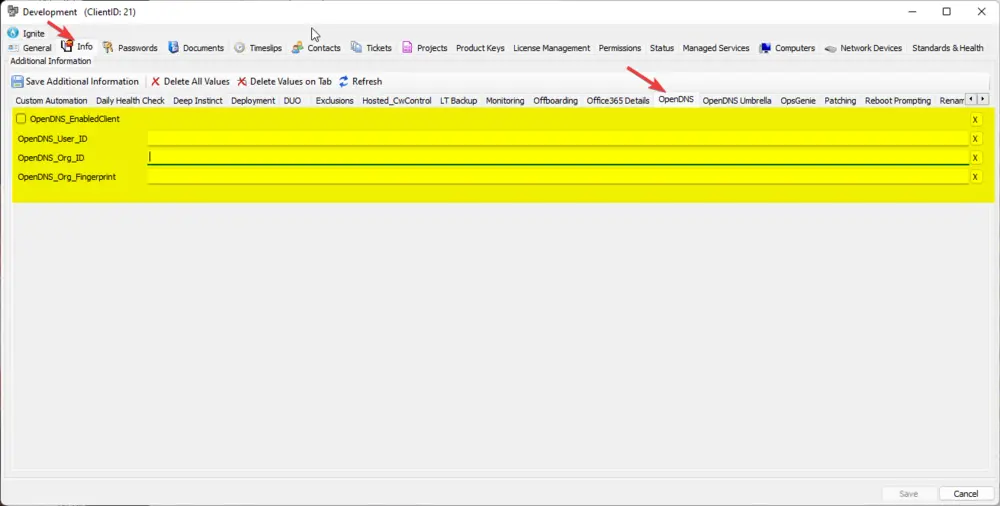Clear OpenDNS_Org_Fingerprint with its X button
Image resolution: width=1000 pixels, height=506 pixels.
[975, 177]
